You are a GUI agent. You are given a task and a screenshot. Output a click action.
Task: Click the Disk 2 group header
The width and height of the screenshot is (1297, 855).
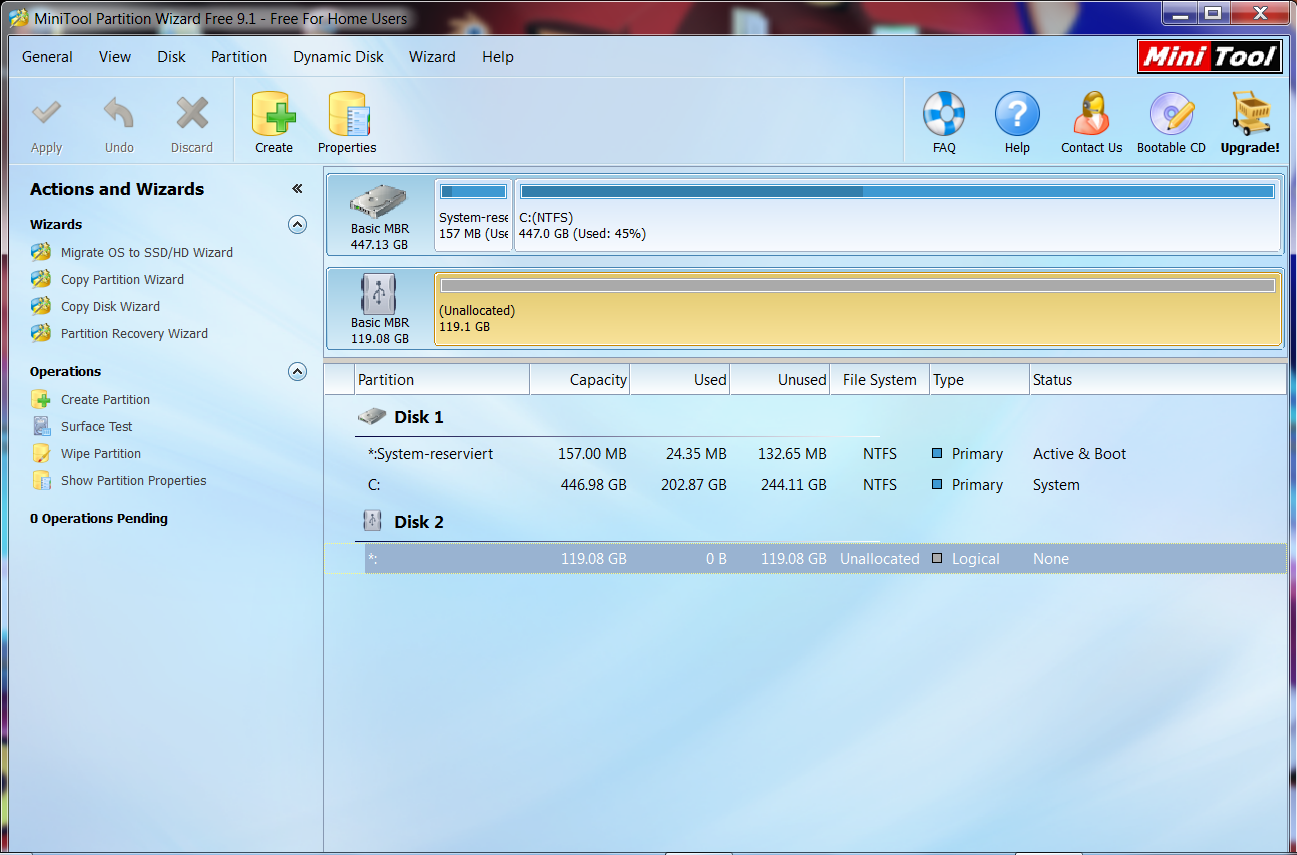[x=419, y=522]
